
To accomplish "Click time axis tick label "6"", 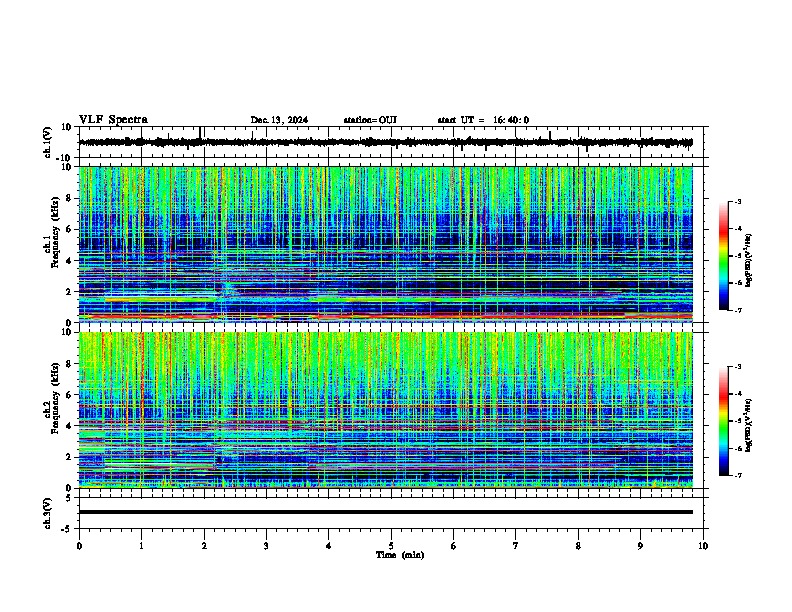I will click(454, 546).
